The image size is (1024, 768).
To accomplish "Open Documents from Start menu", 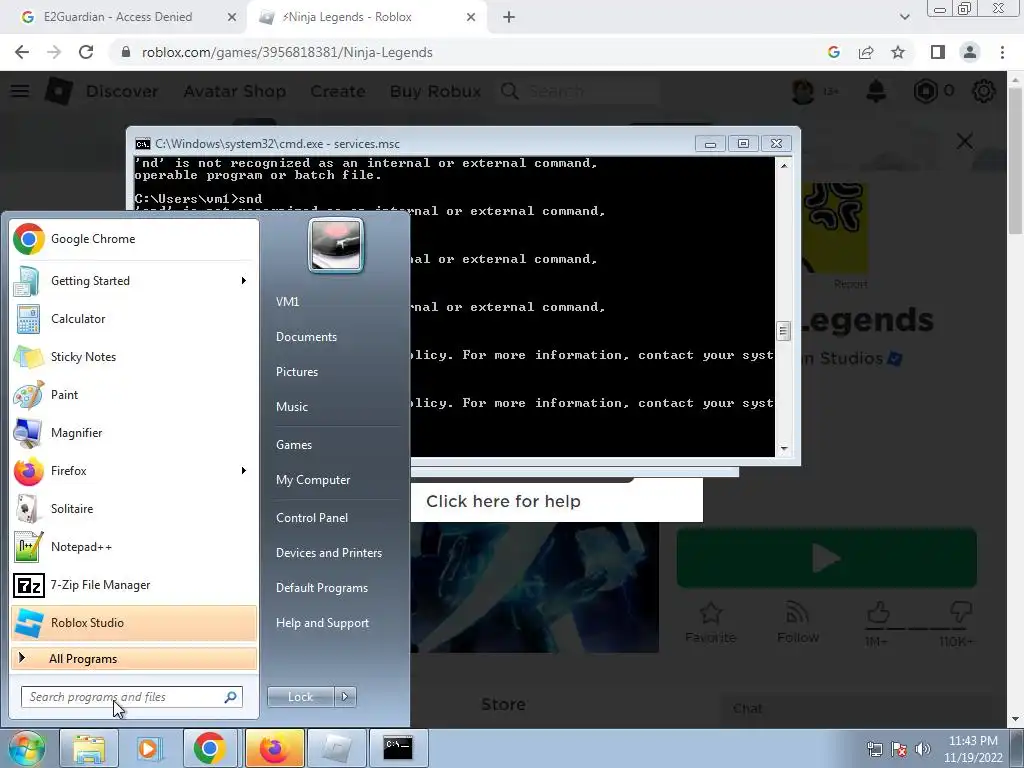I will tap(306, 337).
